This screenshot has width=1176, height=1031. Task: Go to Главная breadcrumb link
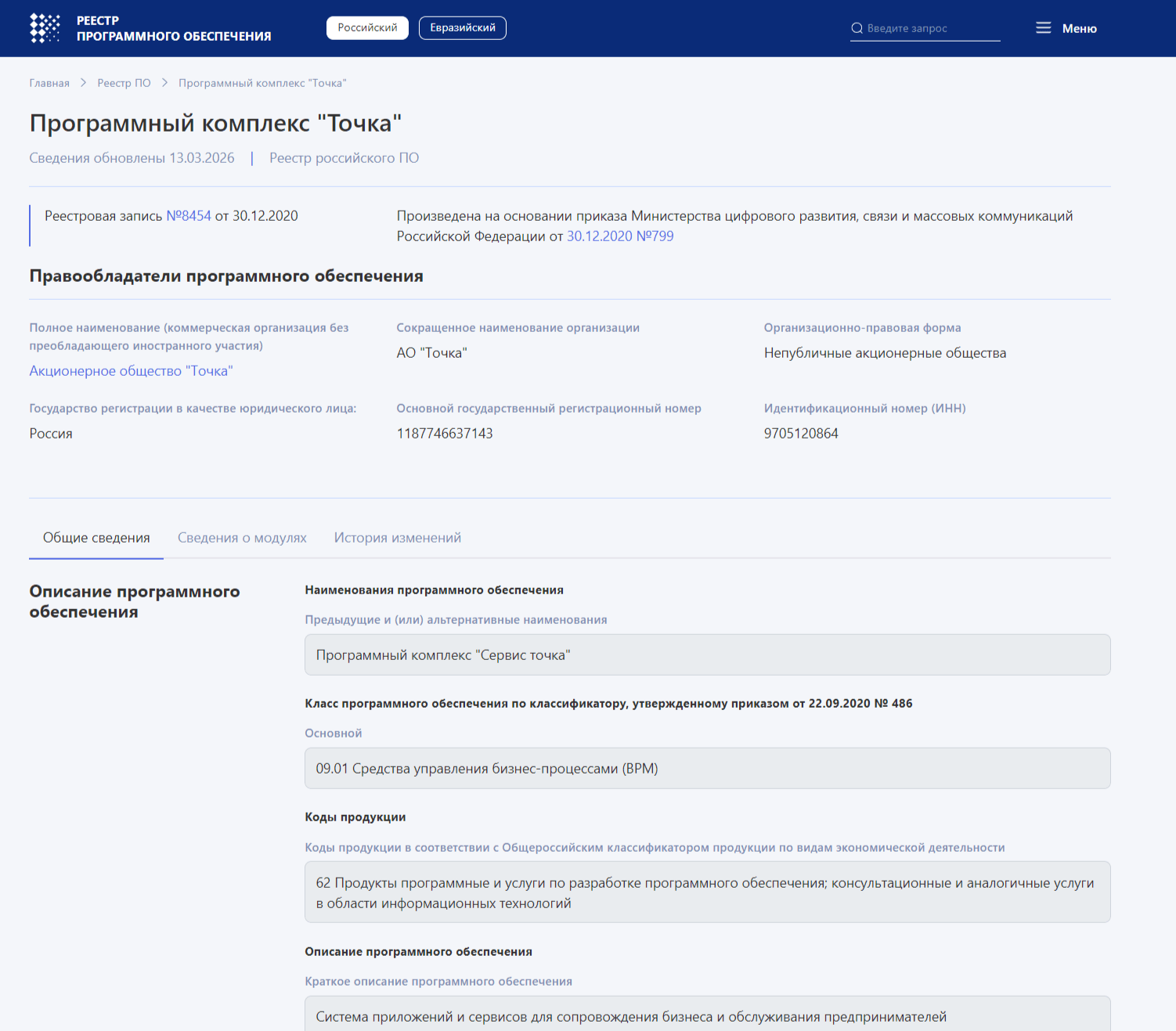[49, 83]
